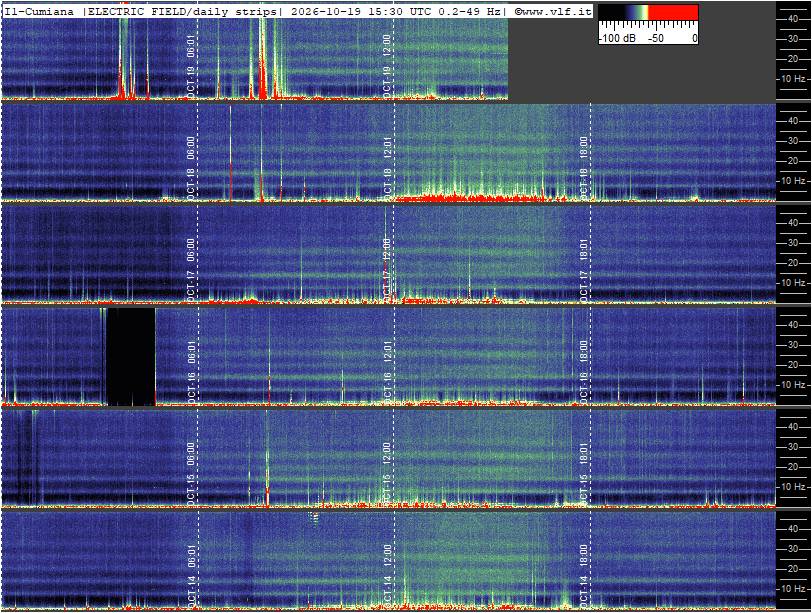This screenshot has width=812, height=613.
Task: Select the OCT-16 12:01 time marker
Action: pos(387,372)
